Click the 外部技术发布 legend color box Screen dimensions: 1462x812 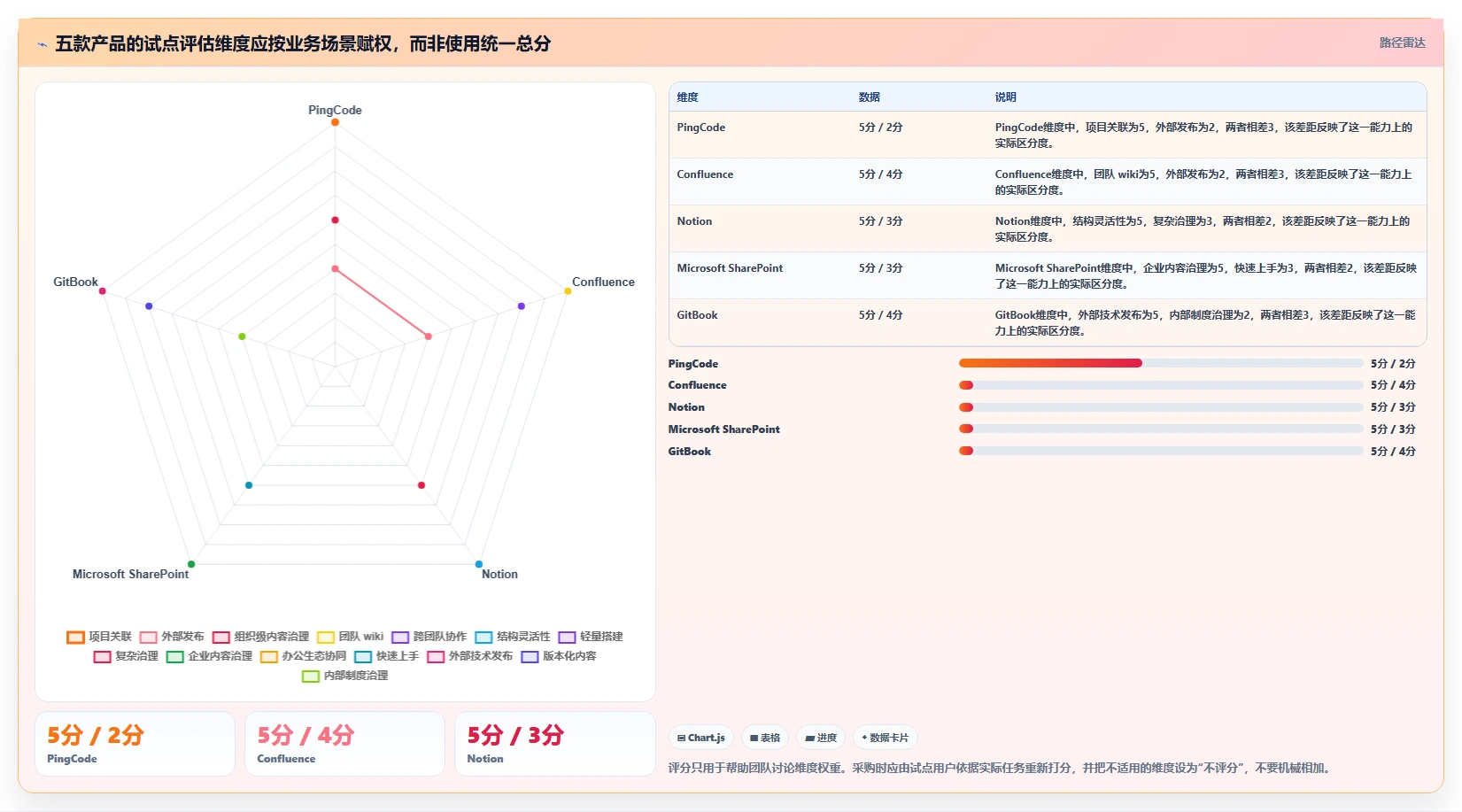(x=436, y=656)
